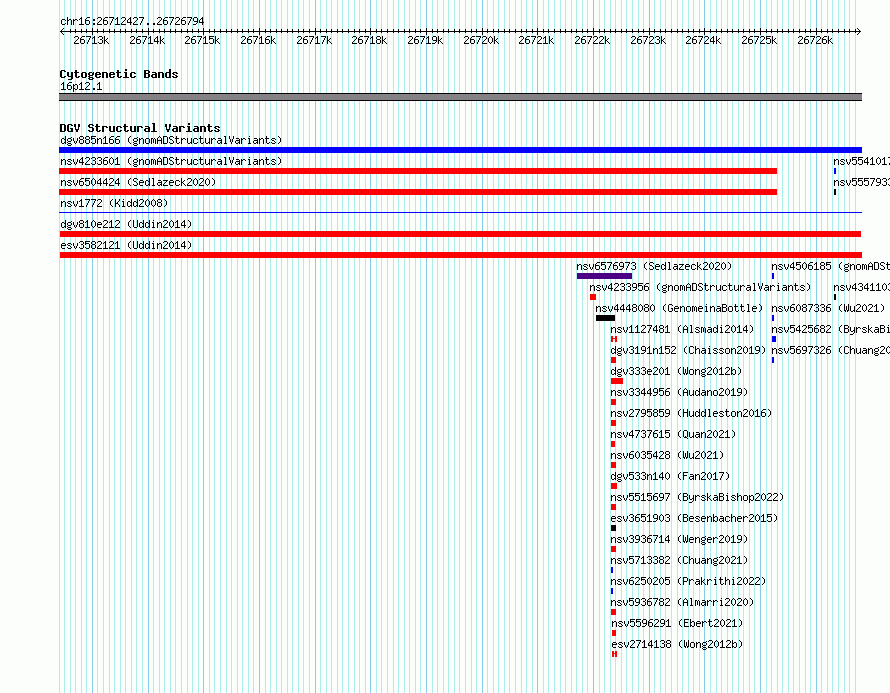Click red marker under nsv5936782

coord(614,612)
